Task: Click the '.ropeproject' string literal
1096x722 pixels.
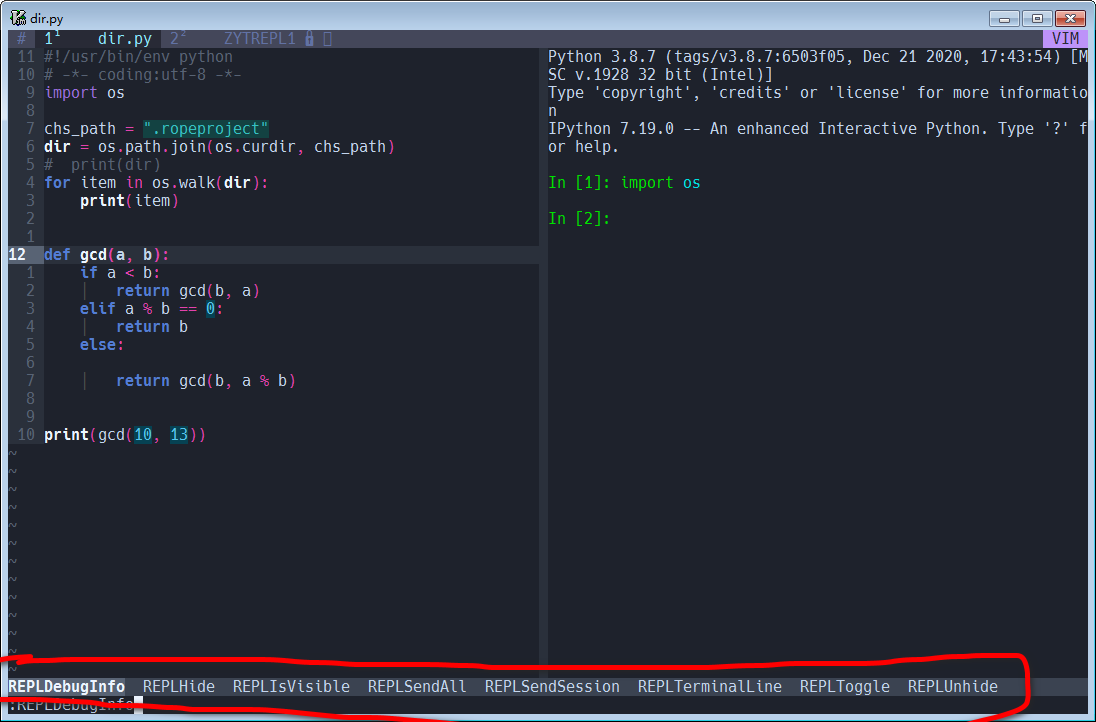Action: click(206, 129)
